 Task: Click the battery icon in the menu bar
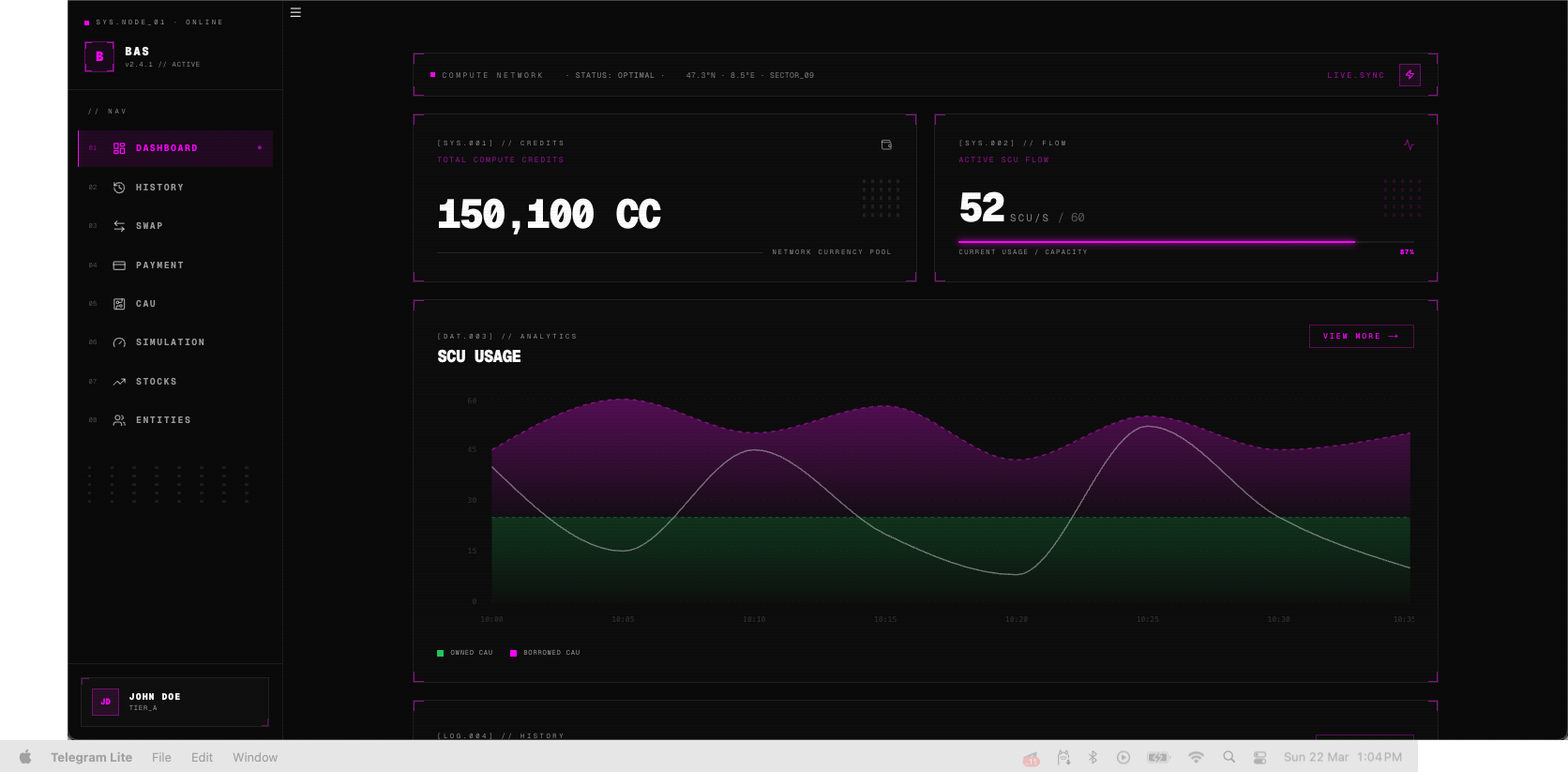click(1159, 757)
